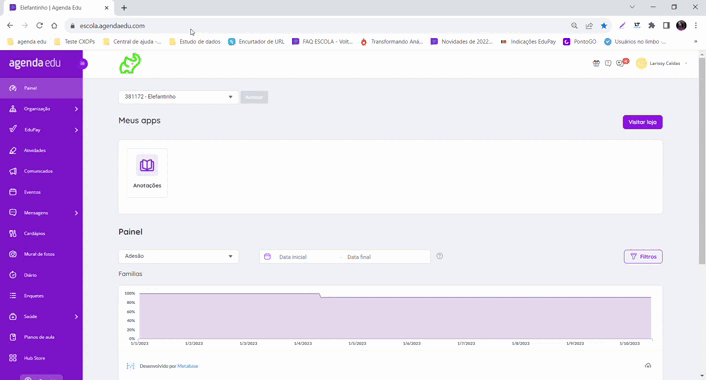Click the Elefantinho green elephant logo
The height and width of the screenshot is (380, 706).
[x=130, y=63]
